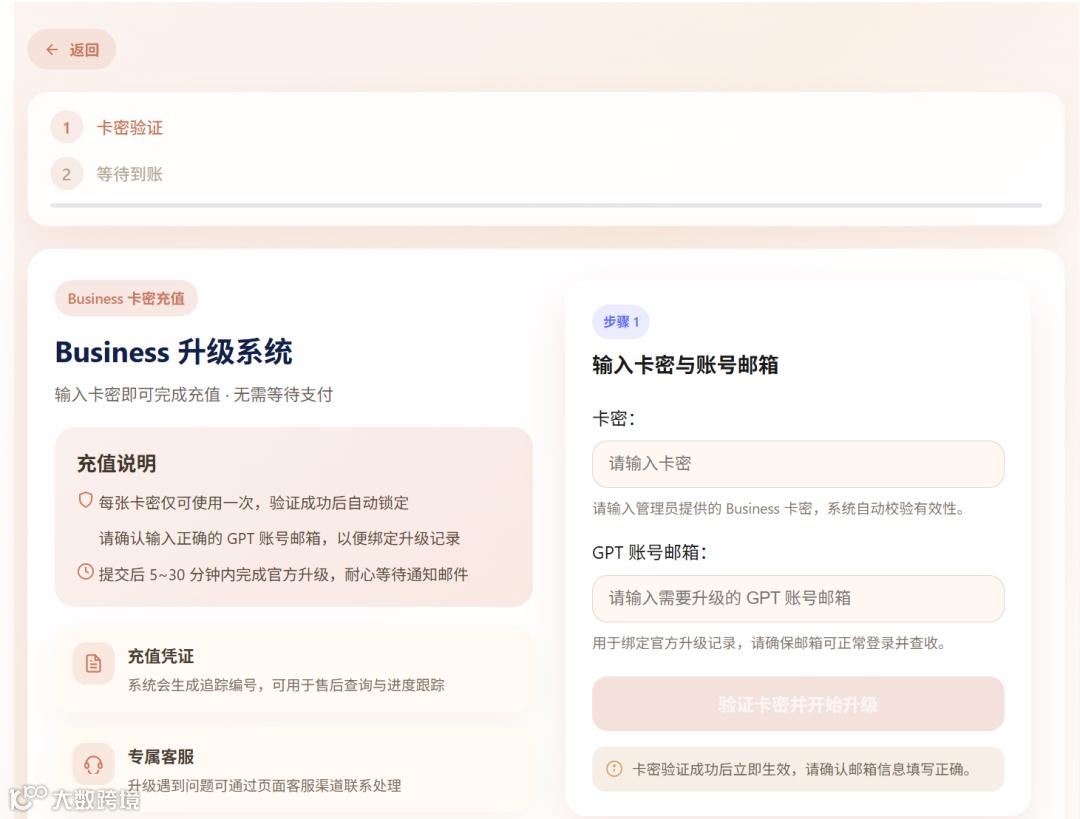Click the clock icon beside 提交后 5~30 分钟
Image resolution: width=1080 pixels, height=819 pixels.
(x=85, y=572)
